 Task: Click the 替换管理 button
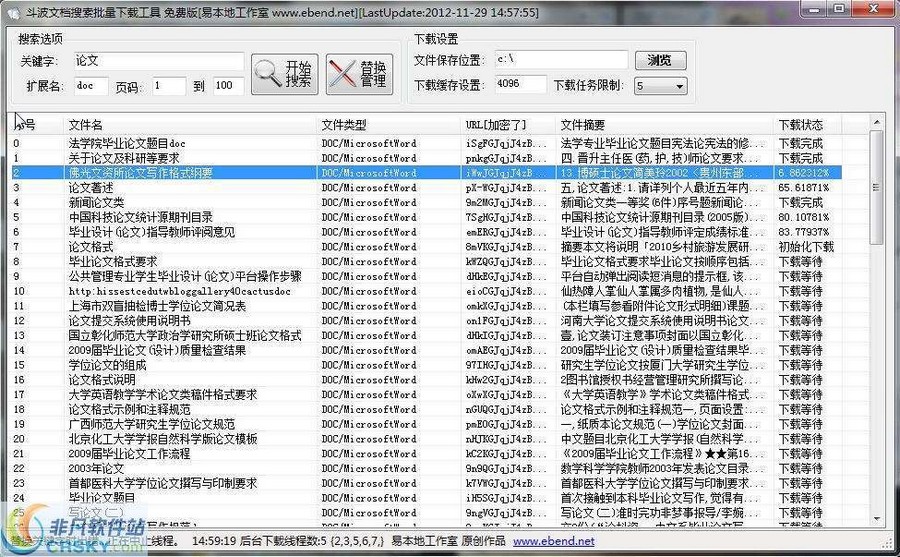359,75
